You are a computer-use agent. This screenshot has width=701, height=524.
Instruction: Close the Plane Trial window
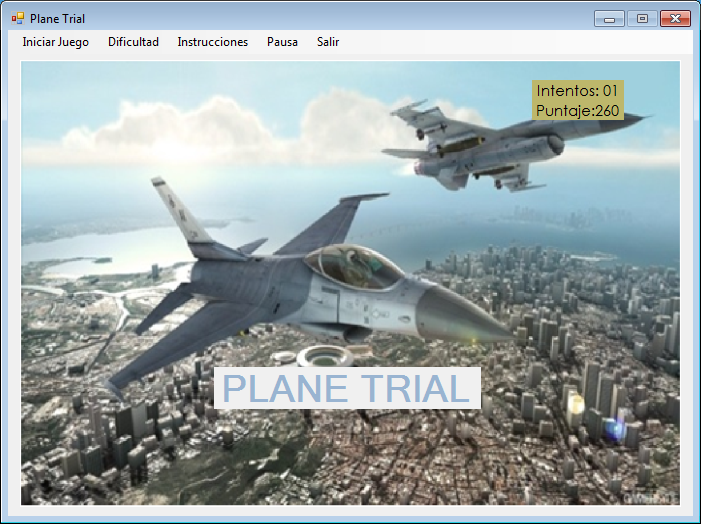[675, 19]
